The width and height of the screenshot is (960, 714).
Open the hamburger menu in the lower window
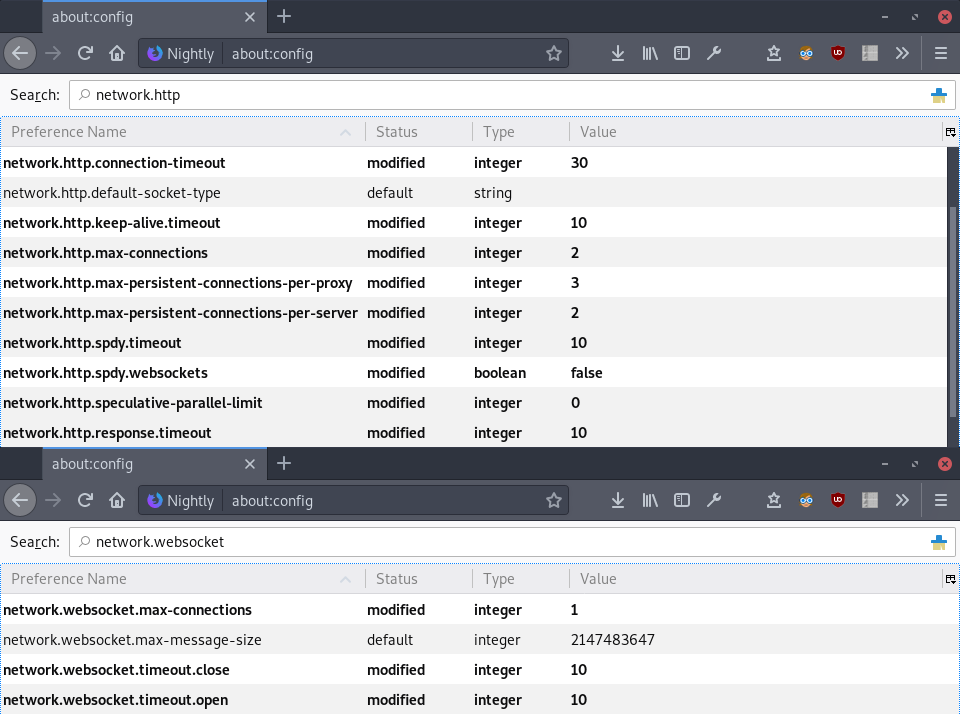point(941,500)
